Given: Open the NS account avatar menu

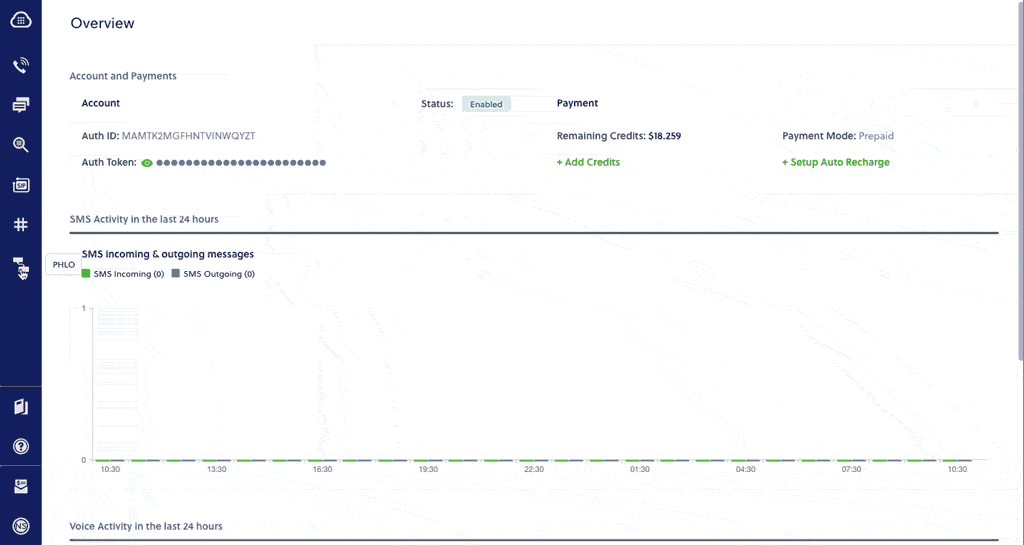Looking at the screenshot, I should click(20, 526).
